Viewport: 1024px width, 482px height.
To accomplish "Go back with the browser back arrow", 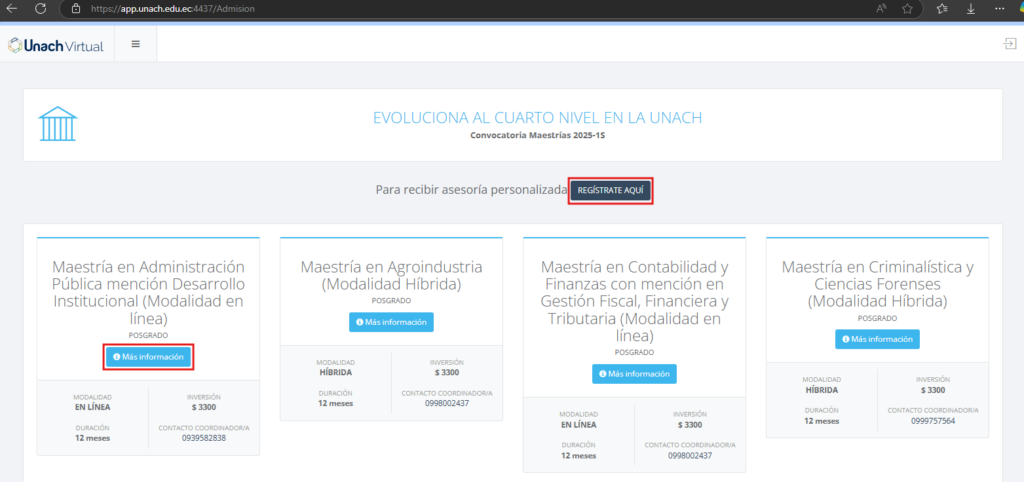I will (x=11, y=8).
